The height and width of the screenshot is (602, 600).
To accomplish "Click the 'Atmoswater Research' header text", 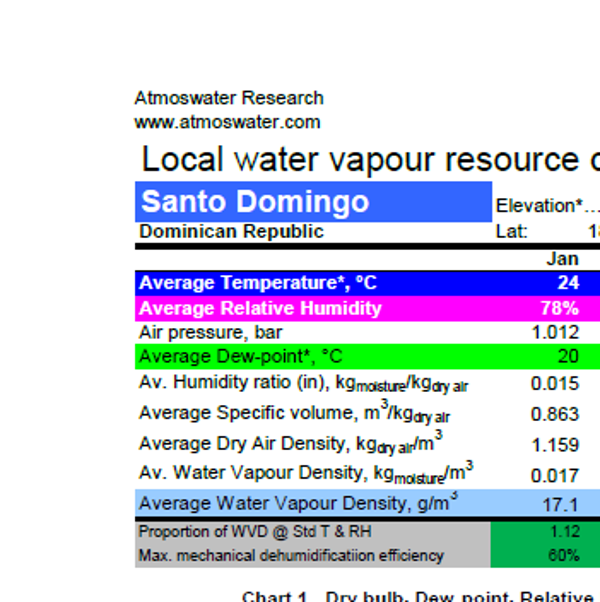I will tap(229, 98).
